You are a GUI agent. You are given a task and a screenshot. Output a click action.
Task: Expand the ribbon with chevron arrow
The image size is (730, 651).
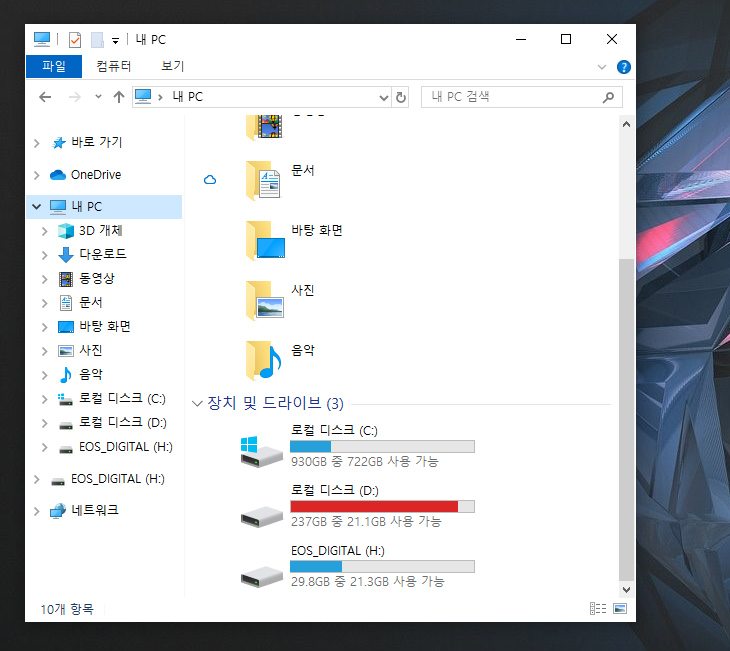pyautogui.click(x=602, y=67)
